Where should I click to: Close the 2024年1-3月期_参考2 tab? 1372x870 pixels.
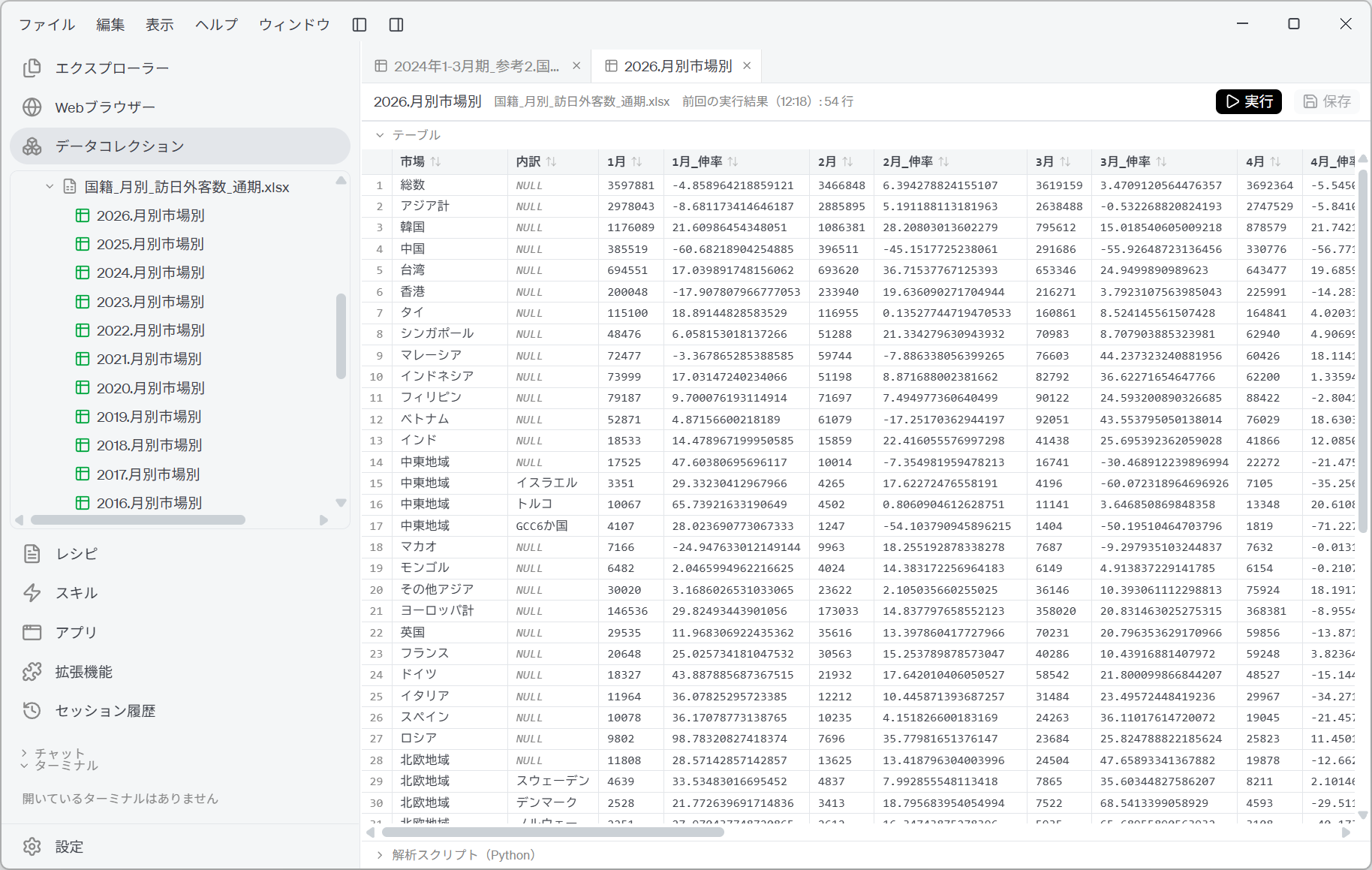[x=576, y=66]
